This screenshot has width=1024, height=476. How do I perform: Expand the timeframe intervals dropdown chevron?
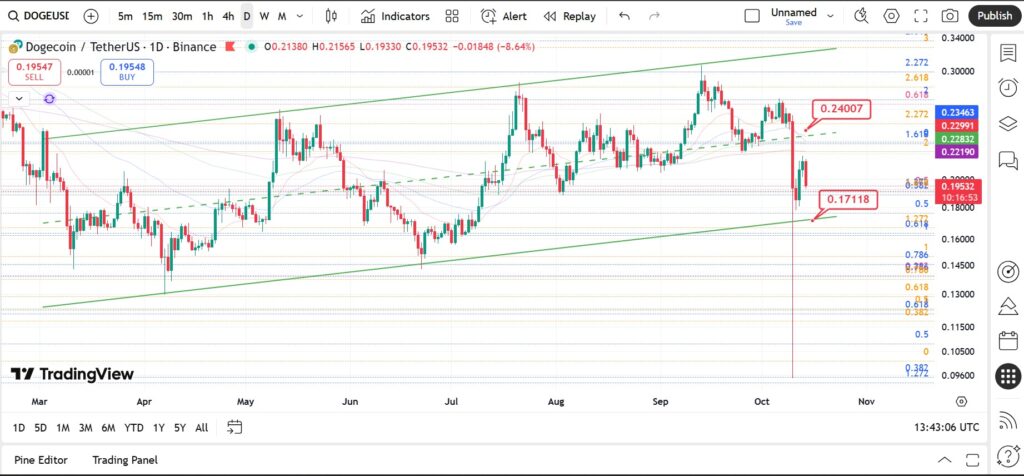(x=300, y=16)
